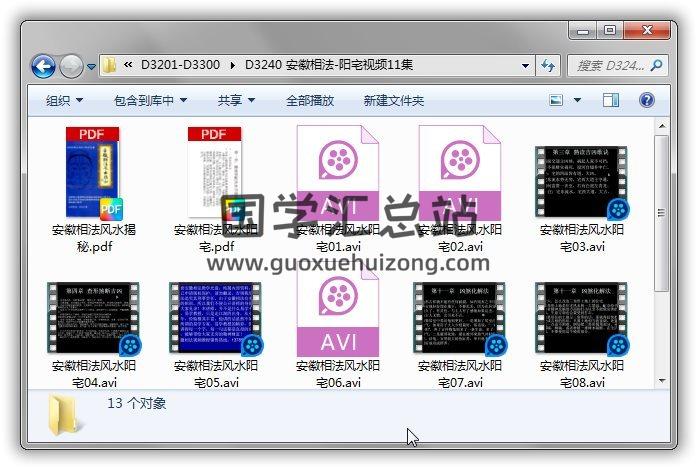Click the vertical scrollbar thumb
The image size is (698, 470).
662,214
